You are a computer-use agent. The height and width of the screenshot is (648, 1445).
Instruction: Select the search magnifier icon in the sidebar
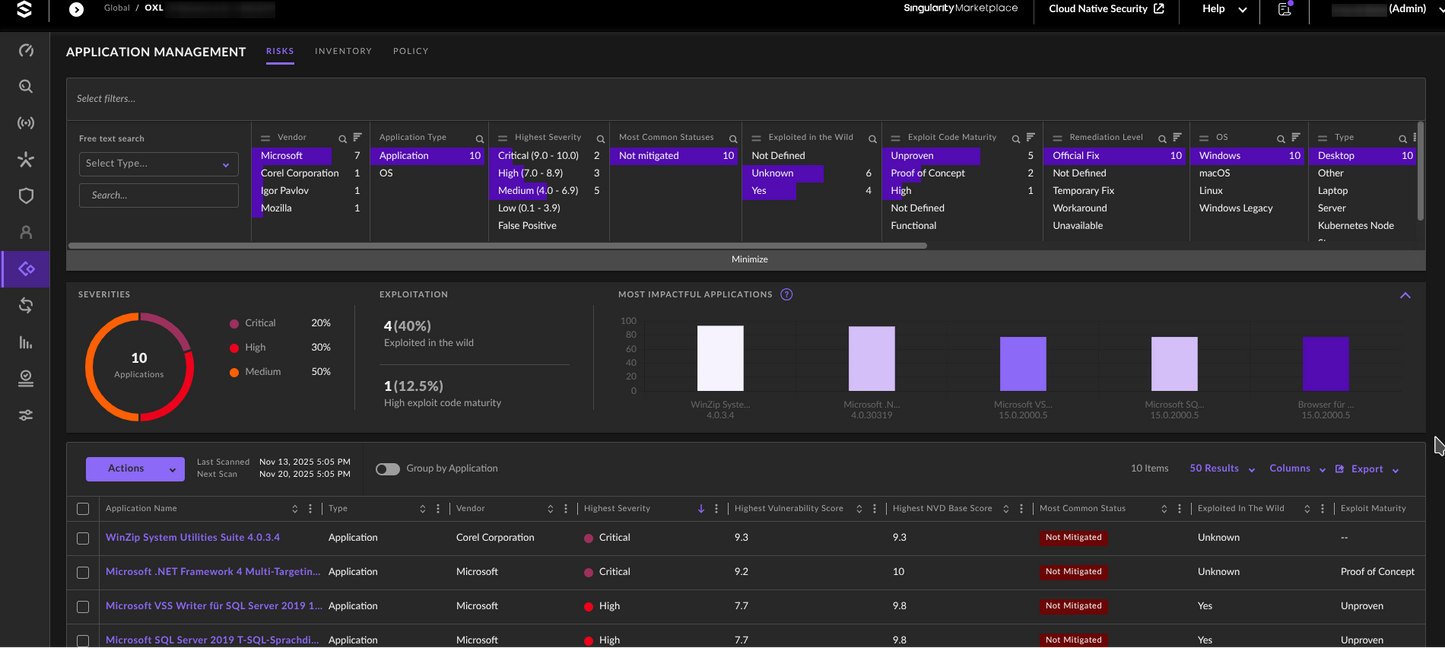pyautogui.click(x=25, y=86)
